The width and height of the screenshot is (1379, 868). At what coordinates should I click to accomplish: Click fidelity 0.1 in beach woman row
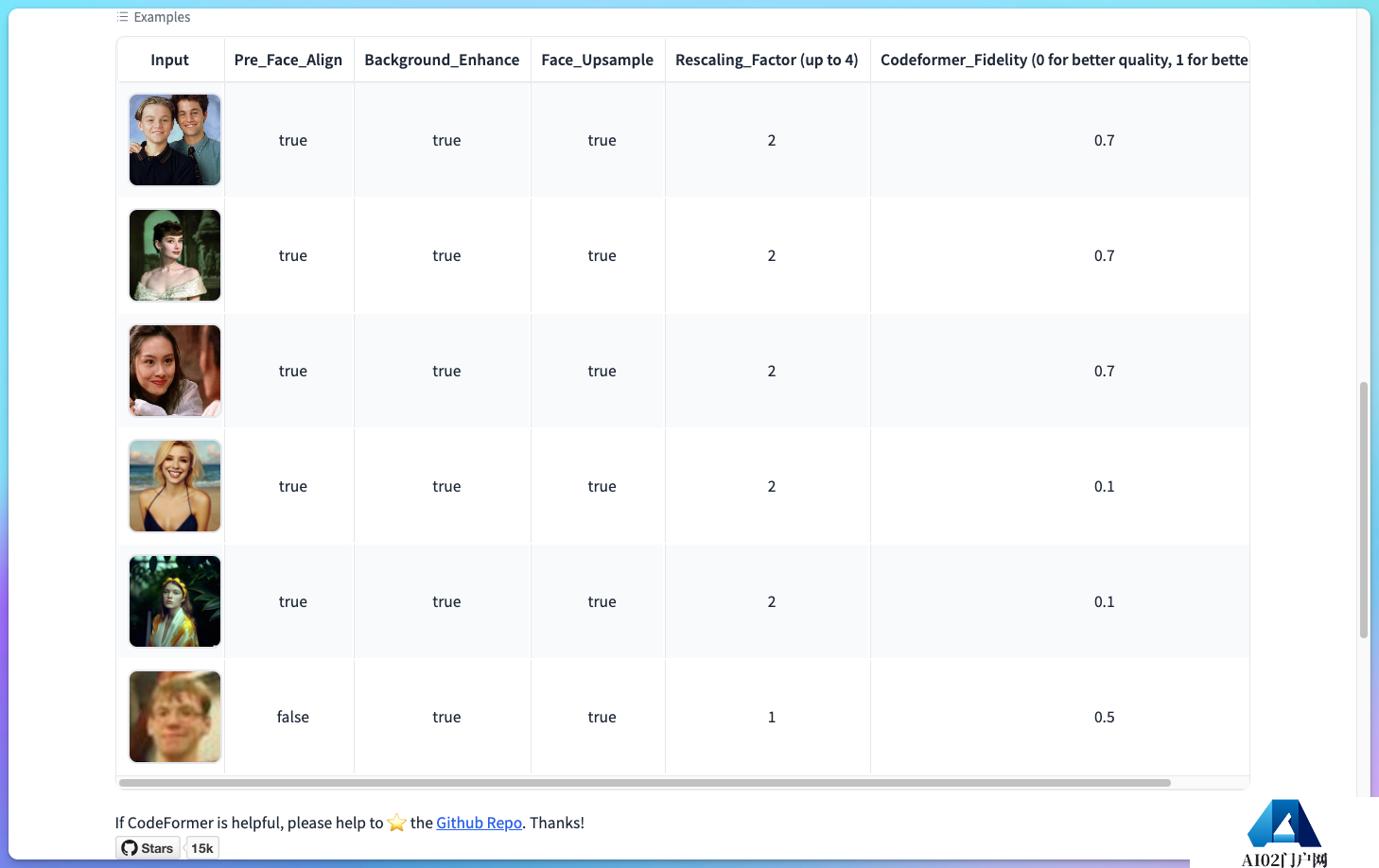click(x=1105, y=486)
